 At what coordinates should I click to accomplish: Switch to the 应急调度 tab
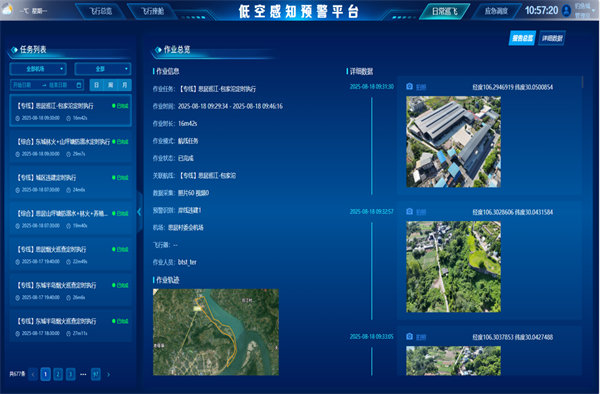496,11
